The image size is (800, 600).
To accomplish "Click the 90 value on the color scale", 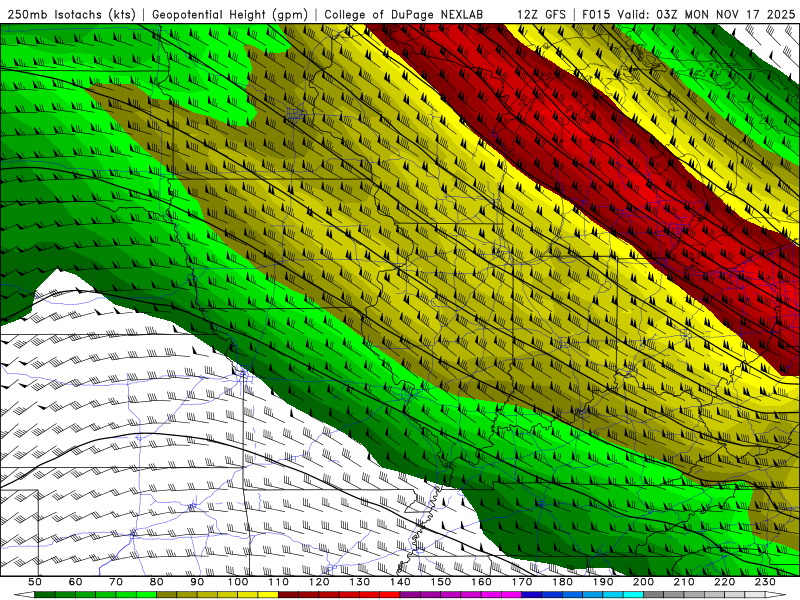I will [197, 582].
